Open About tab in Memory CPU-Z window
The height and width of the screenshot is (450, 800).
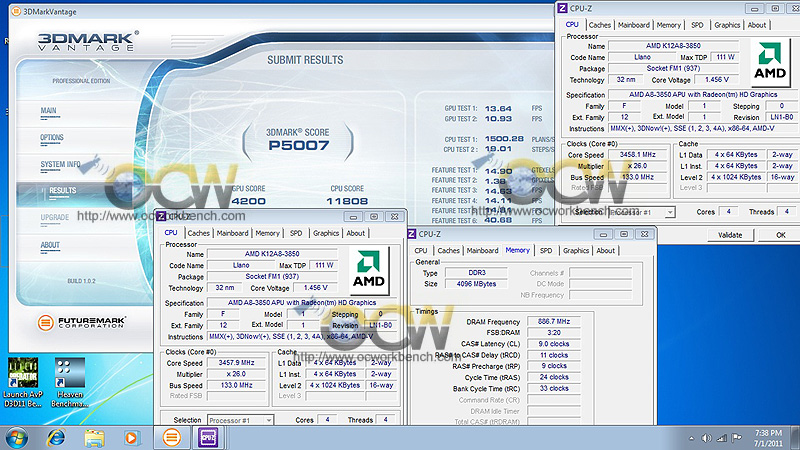point(606,251)
